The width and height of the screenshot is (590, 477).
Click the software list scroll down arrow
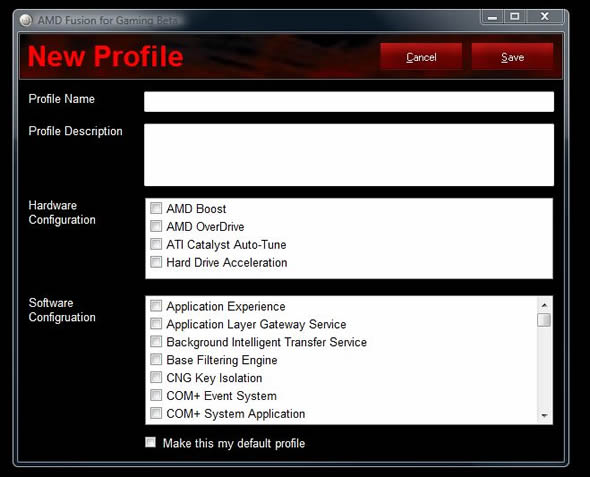tap(544, 415)
